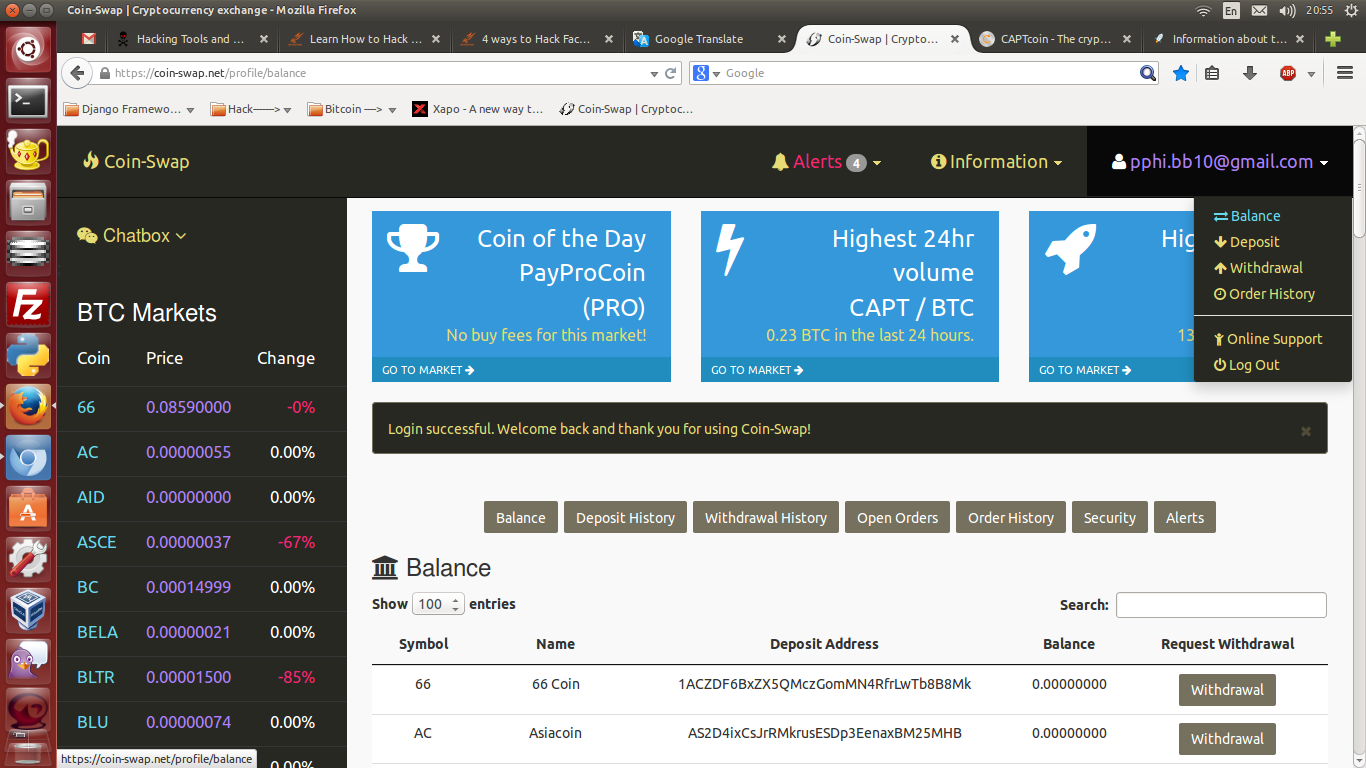Open the Ubuntu Dash home launcher
This screenshot has width=1366, height=768.
pyautogui.click(x=28, y=49)
